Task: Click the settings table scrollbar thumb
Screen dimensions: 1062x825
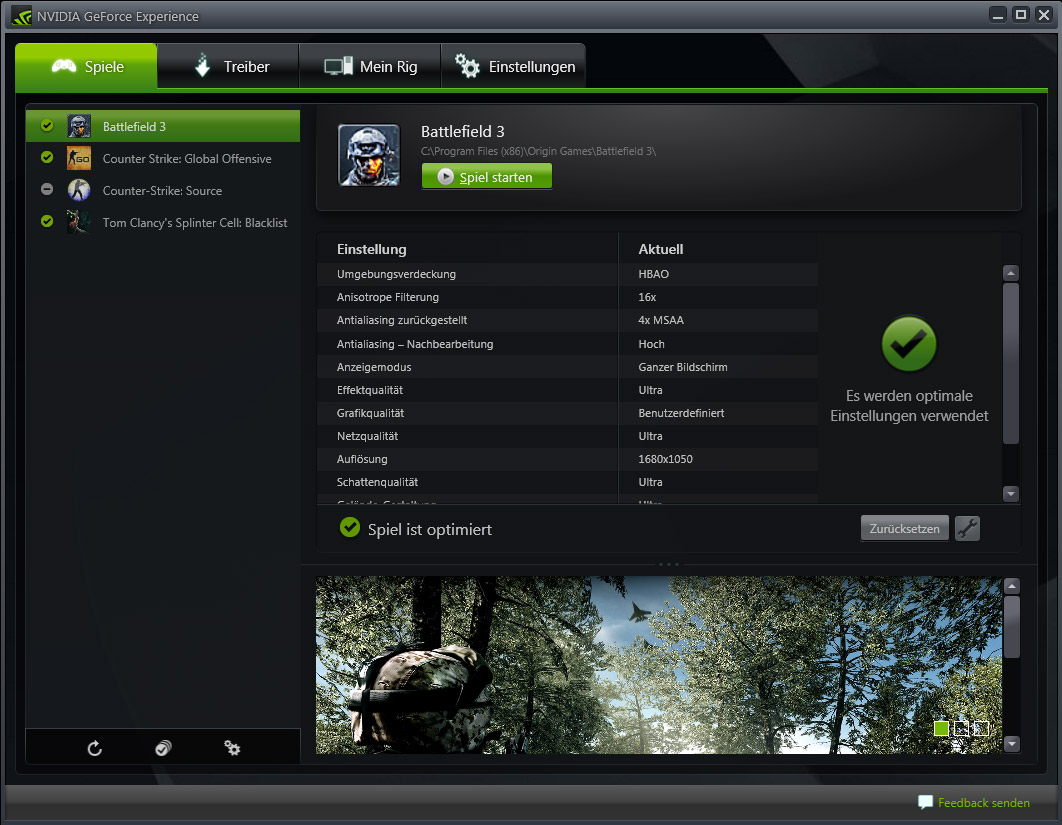Action: click(x=1011, y=364)
